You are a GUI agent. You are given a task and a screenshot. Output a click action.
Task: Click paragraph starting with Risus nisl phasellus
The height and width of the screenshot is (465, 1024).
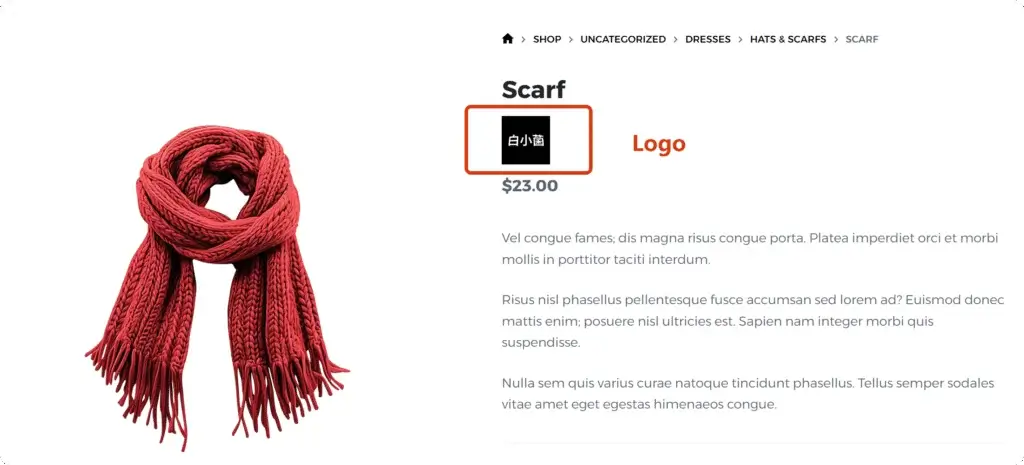pyautogui.click(x=752, y=321)
